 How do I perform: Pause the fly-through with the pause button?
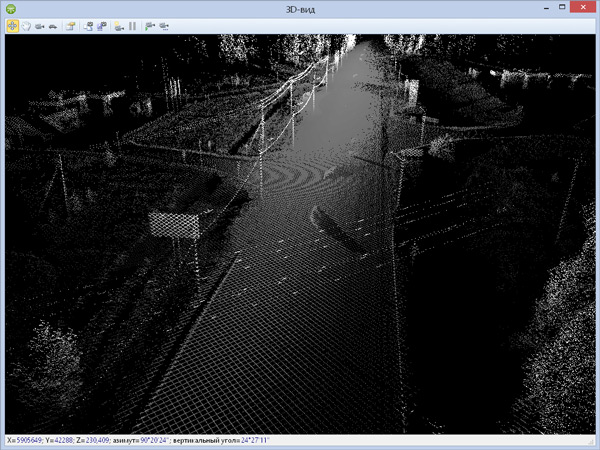pos(132,27)
